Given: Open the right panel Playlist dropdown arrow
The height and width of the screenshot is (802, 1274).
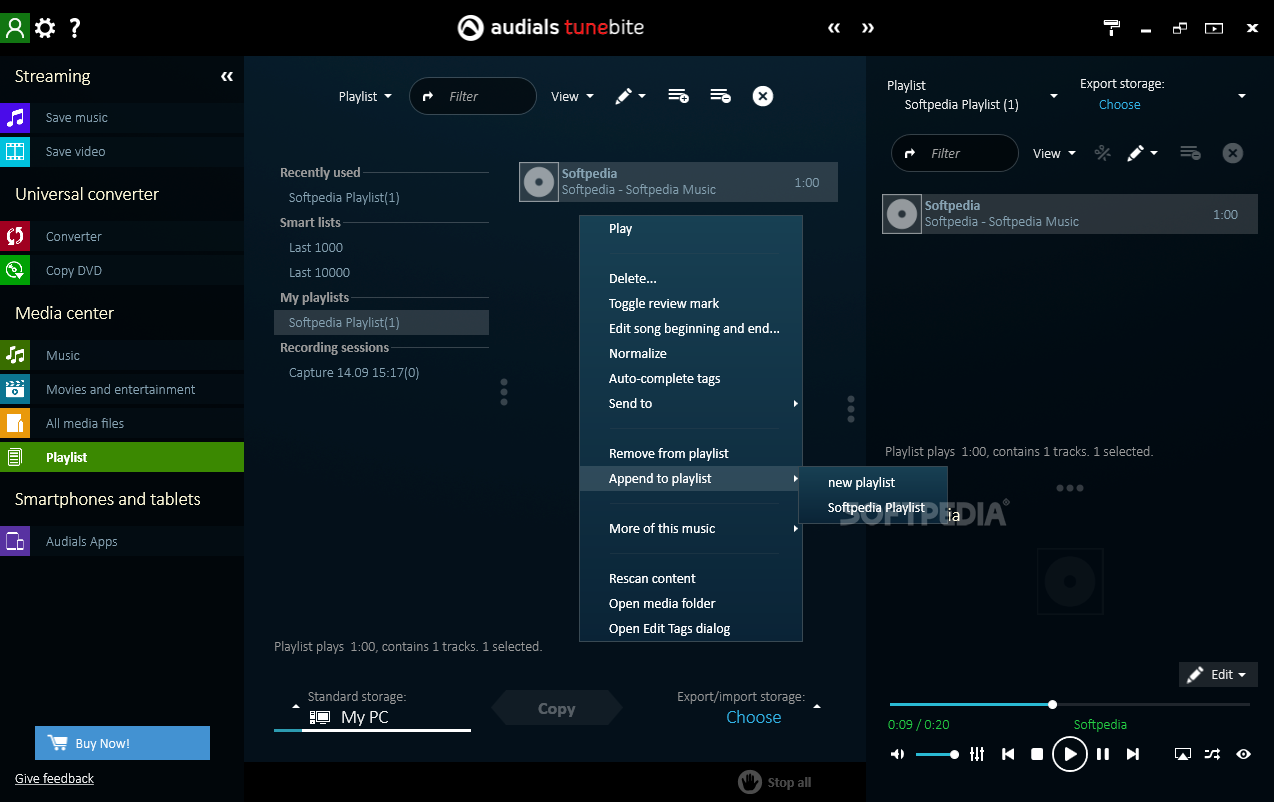Looking at the screenshot, I should click(1053, 97).
